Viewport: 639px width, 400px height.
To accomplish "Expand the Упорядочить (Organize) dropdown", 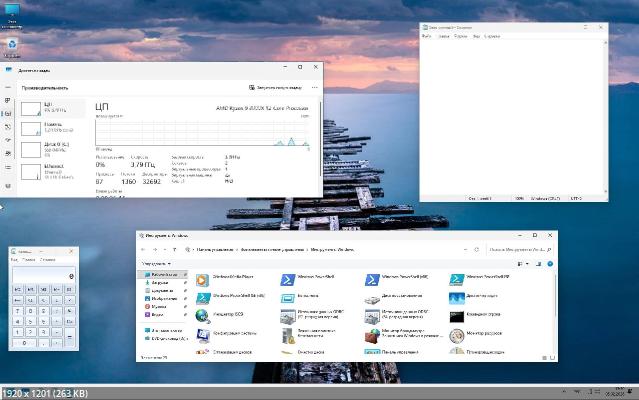I will [156, 264].
